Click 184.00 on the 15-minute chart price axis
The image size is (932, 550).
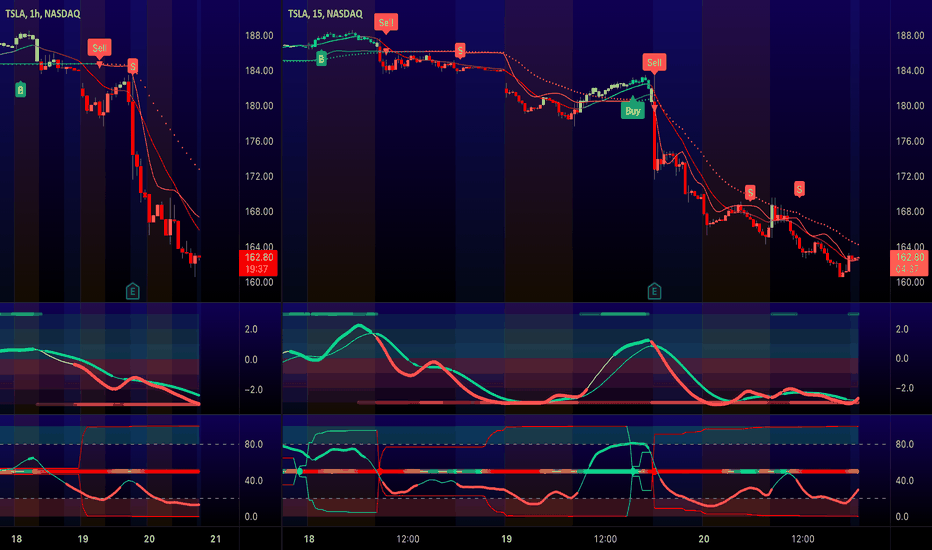point(910,71)
